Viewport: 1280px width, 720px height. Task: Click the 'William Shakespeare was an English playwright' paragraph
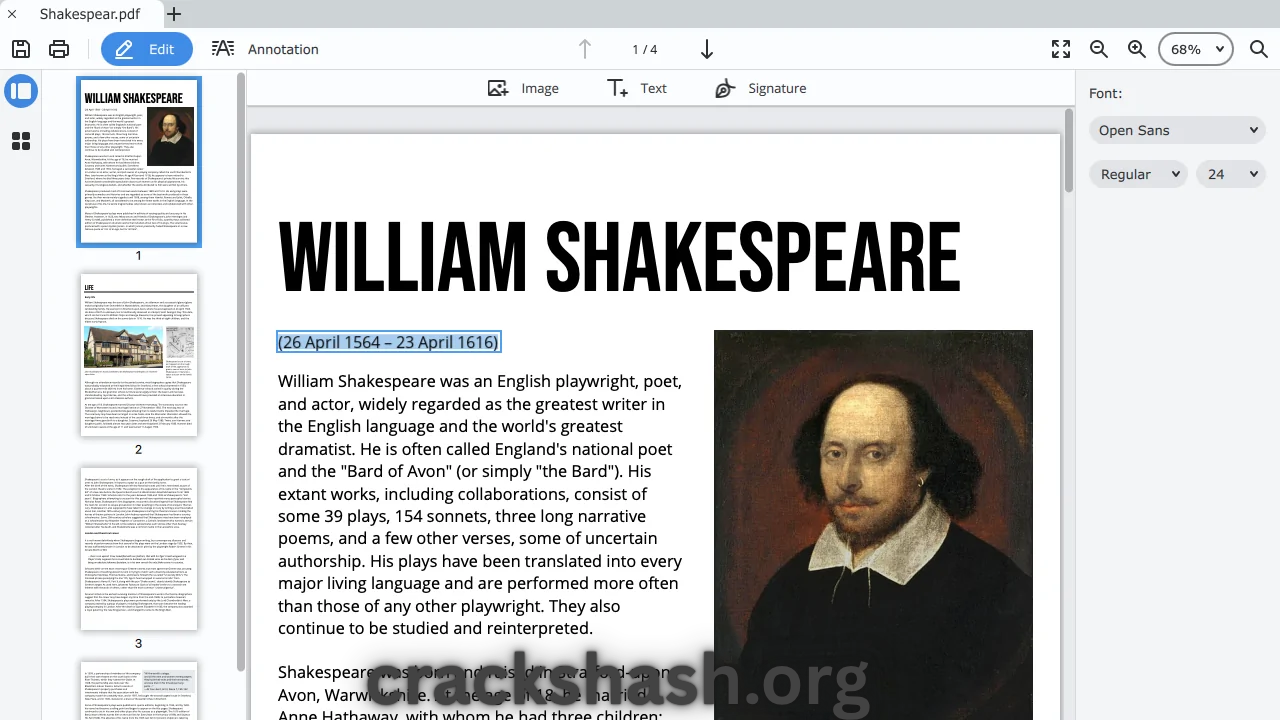tap(480, 505)
